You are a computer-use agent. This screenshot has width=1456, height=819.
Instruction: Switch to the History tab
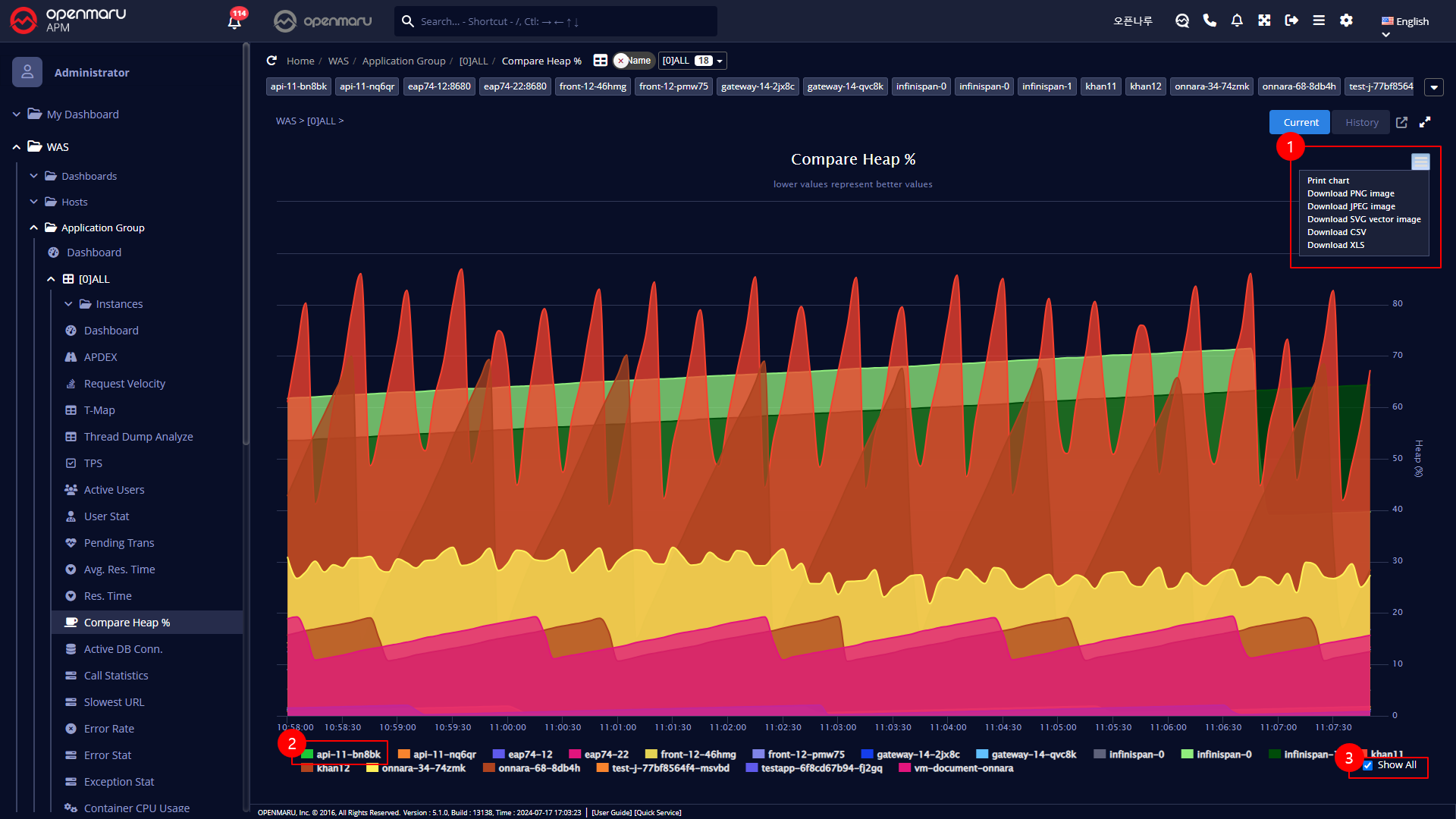pyautogui.click(x=1361, y=122)
